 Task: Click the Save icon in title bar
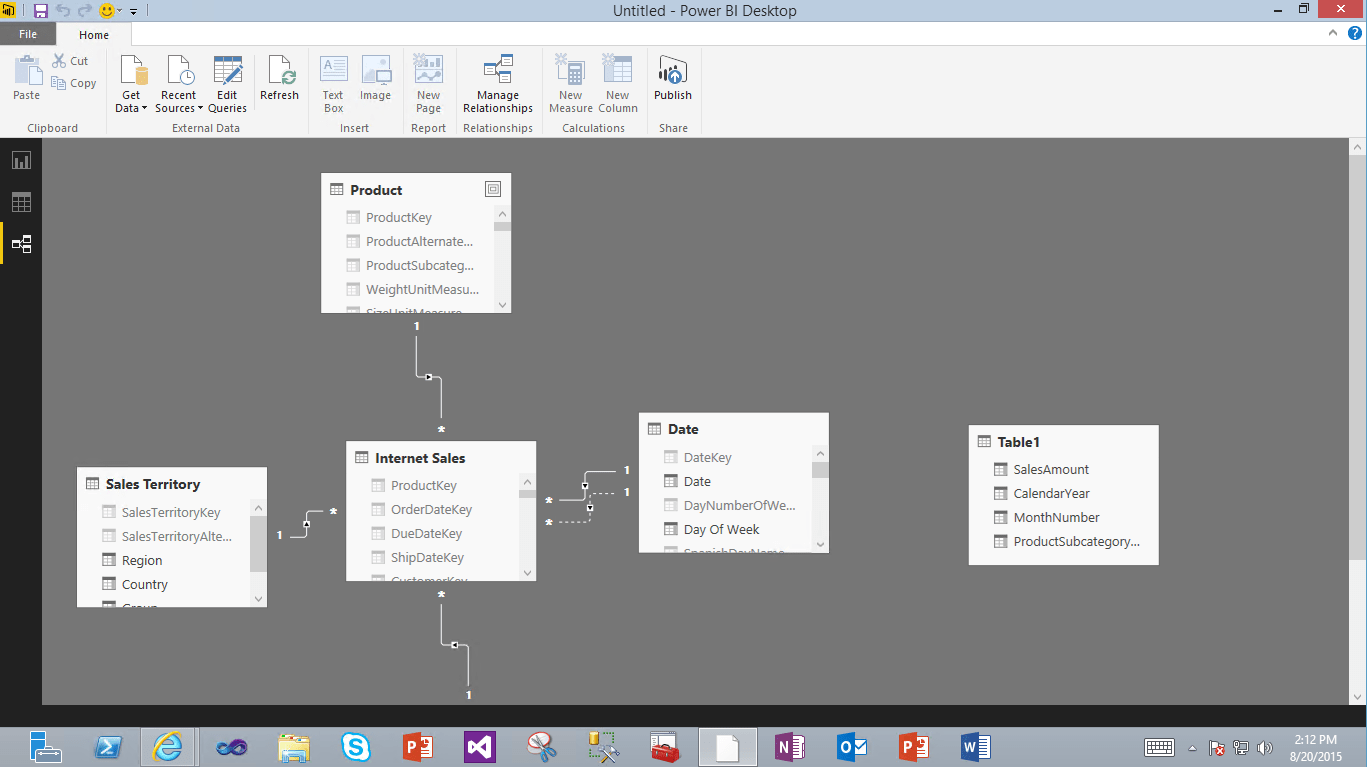click(x=41, y=11)
